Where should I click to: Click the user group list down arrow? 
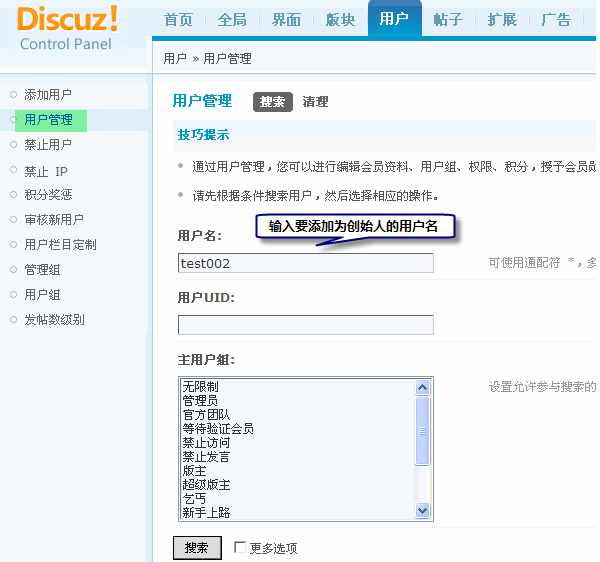[422, 511]
